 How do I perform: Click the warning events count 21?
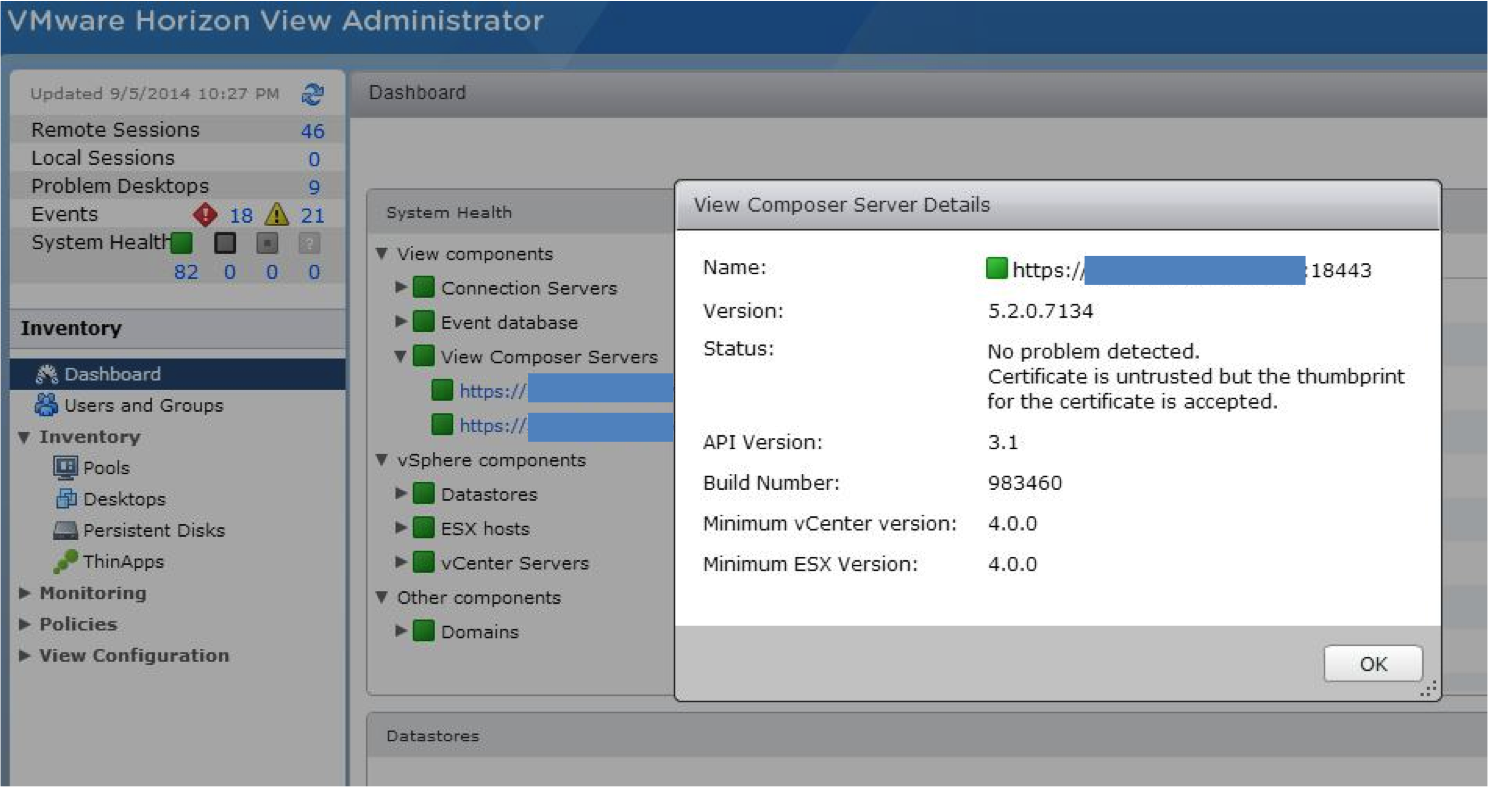312,215
